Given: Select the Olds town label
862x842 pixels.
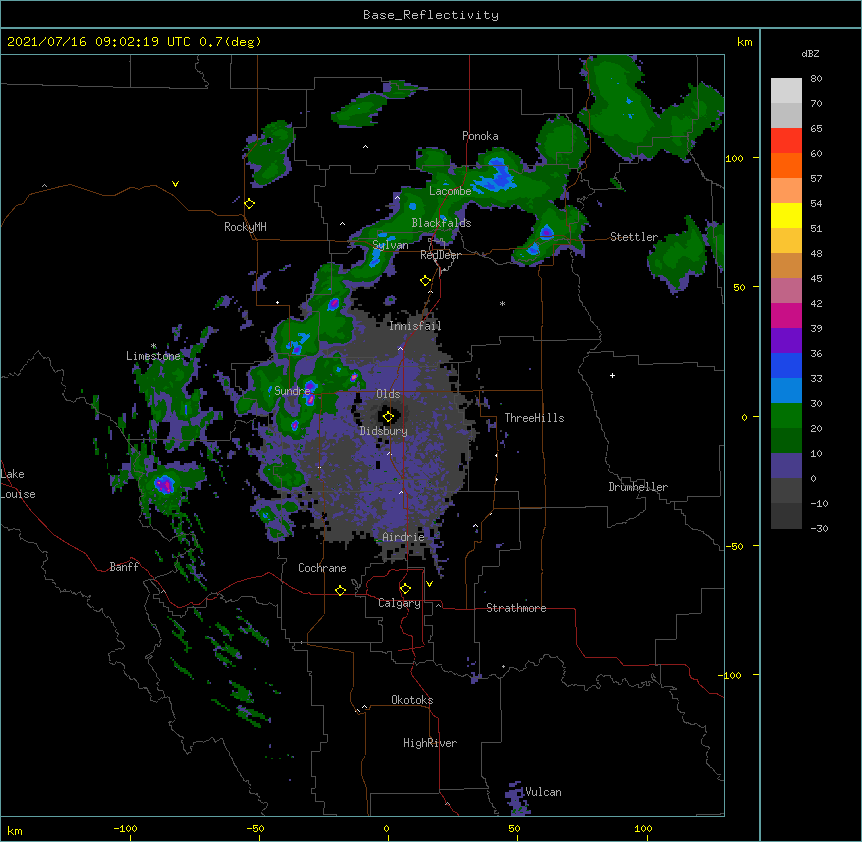Looking at the screenshot, I should tap(388, 394).
